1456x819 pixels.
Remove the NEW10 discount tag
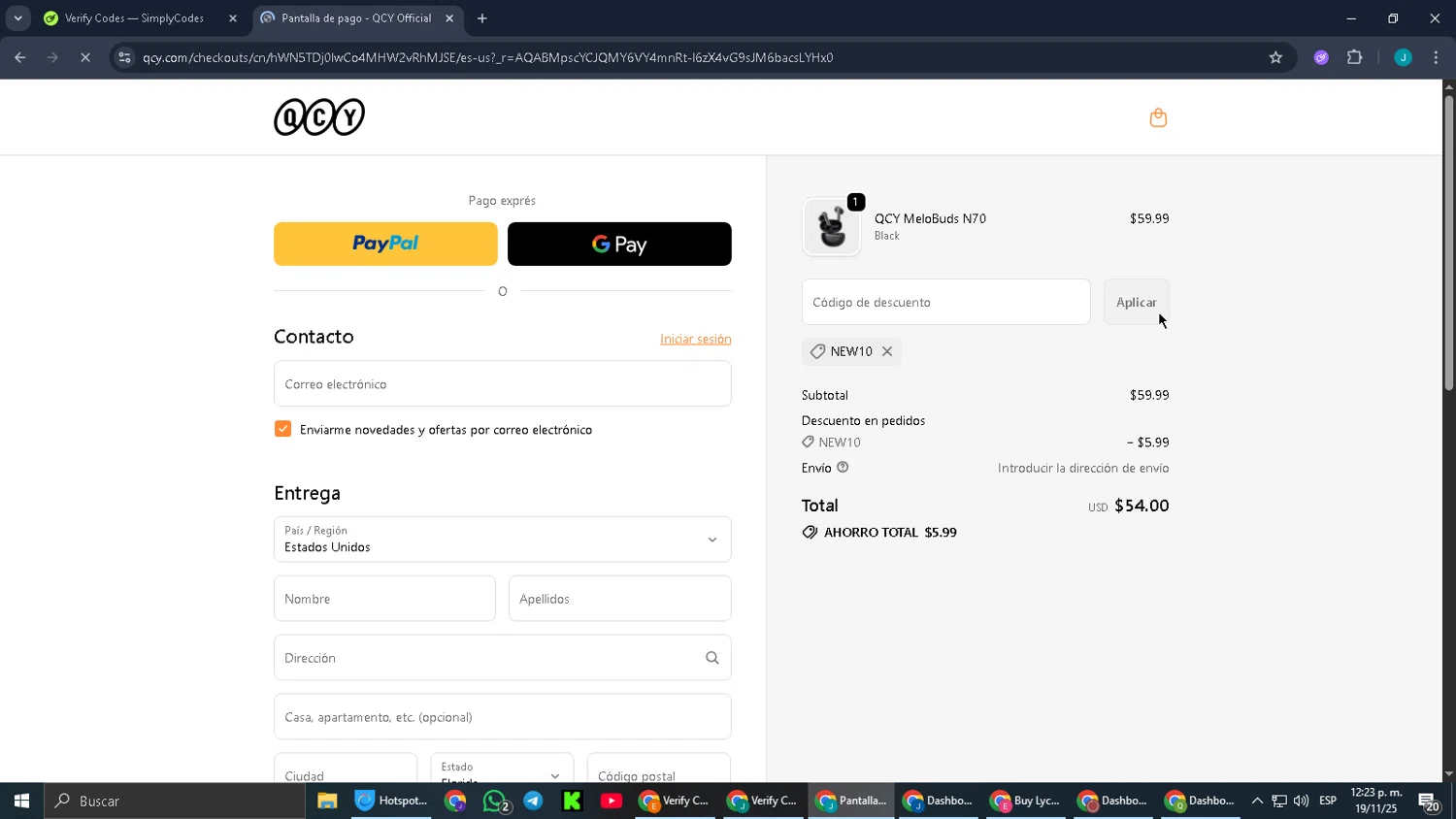887,351
